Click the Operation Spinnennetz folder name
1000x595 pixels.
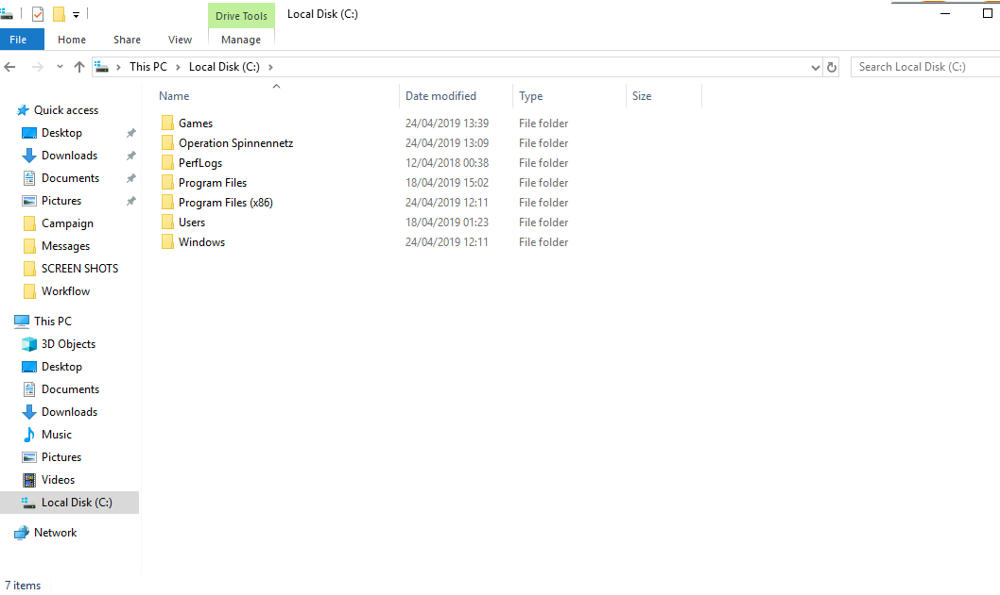pos(236,143)
